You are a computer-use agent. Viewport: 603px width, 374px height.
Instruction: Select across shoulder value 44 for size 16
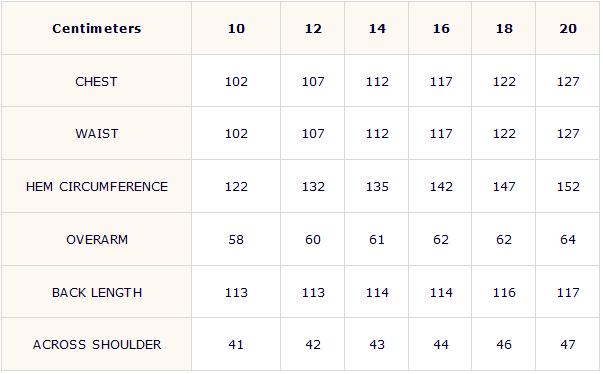coord(441,344)
